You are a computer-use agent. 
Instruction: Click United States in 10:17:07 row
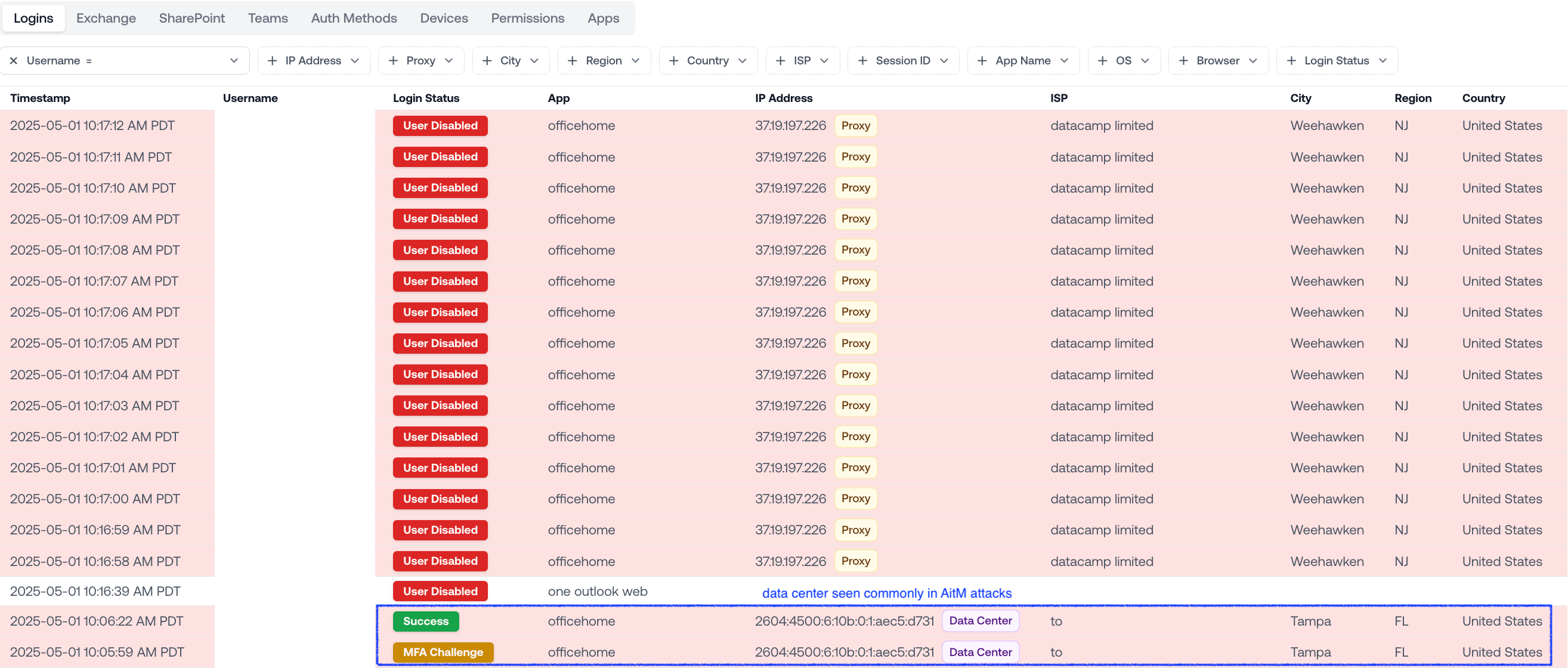[1502, 282]
